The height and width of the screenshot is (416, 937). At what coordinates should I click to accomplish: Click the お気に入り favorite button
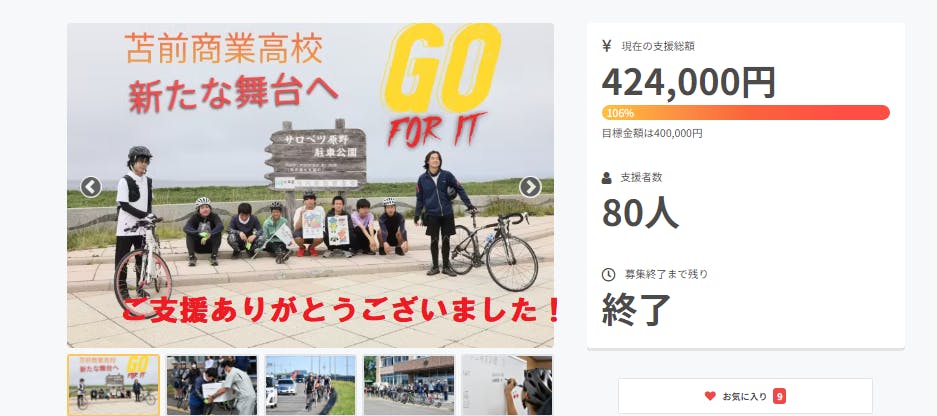pos(745,396)
